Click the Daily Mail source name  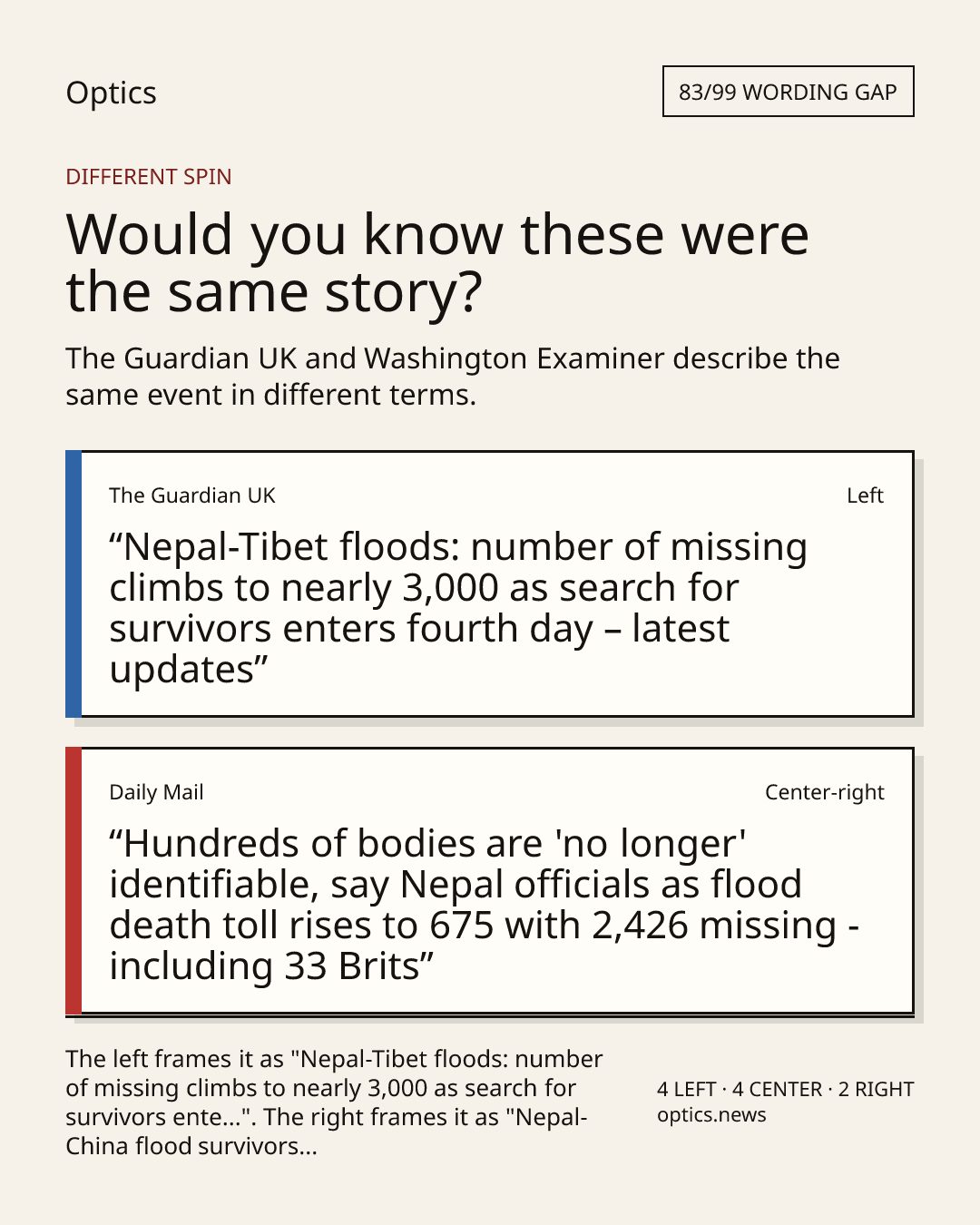click(156, 792)
